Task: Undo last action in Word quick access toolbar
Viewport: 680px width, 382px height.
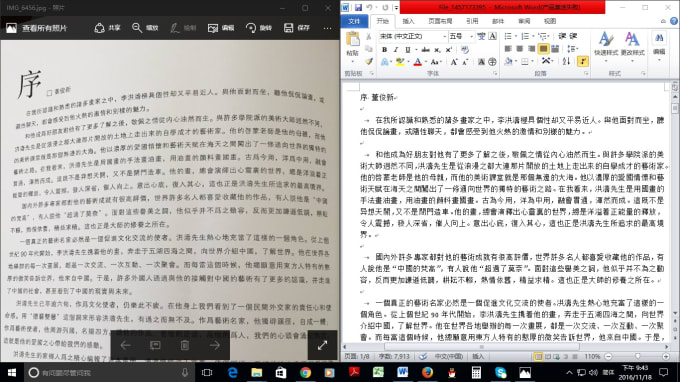Action: click(x=369, y=7)
